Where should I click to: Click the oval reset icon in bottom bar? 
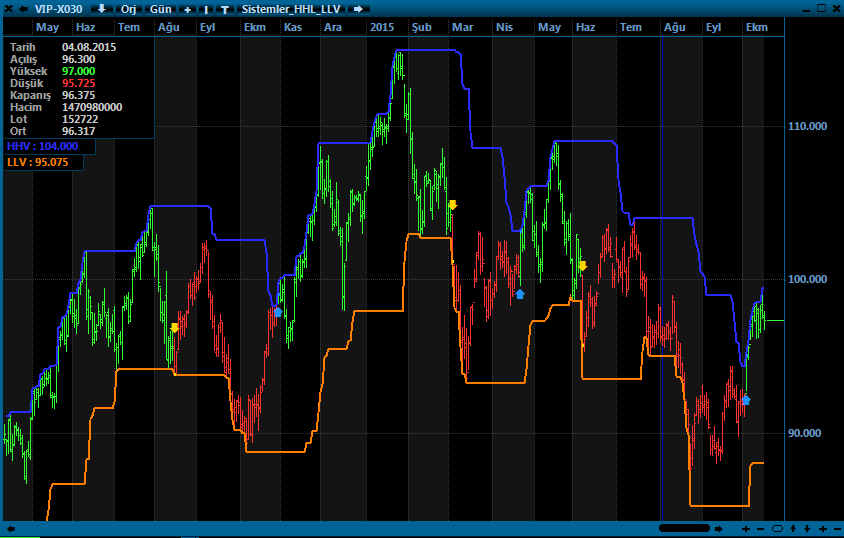tap(777, 528)
